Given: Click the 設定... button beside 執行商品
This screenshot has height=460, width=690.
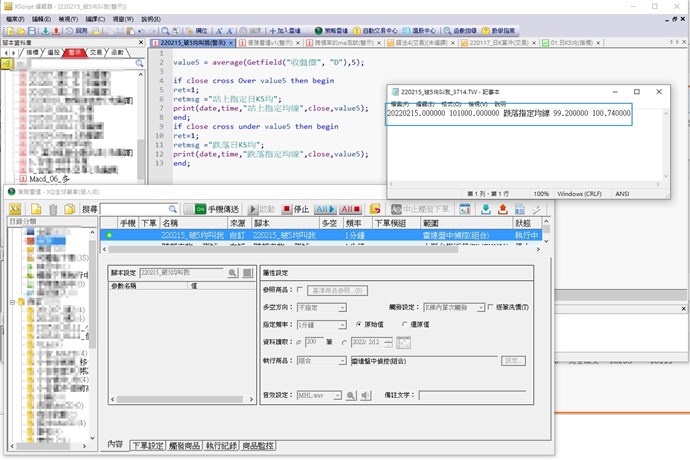Looking at the screenshot, I should tap(513, 361).
